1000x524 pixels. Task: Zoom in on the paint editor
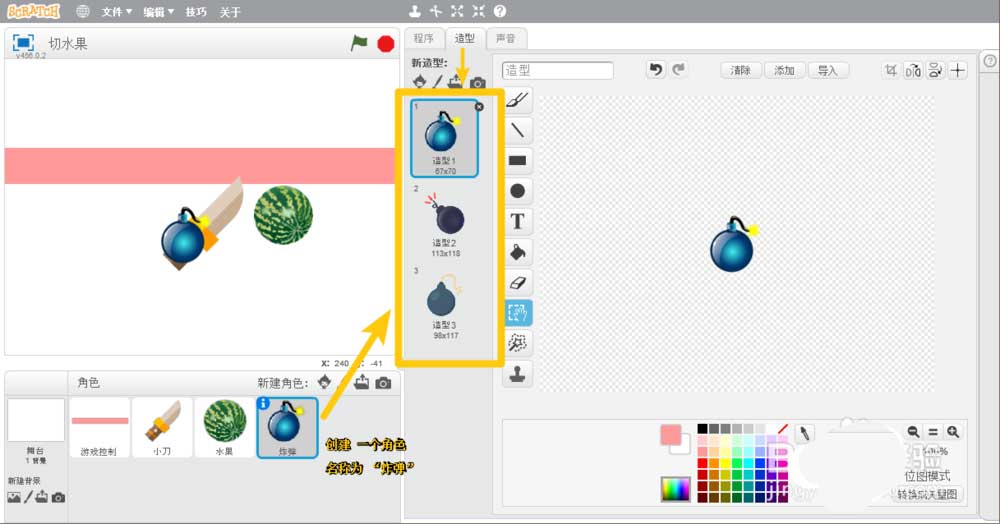(x=953, y=432)
